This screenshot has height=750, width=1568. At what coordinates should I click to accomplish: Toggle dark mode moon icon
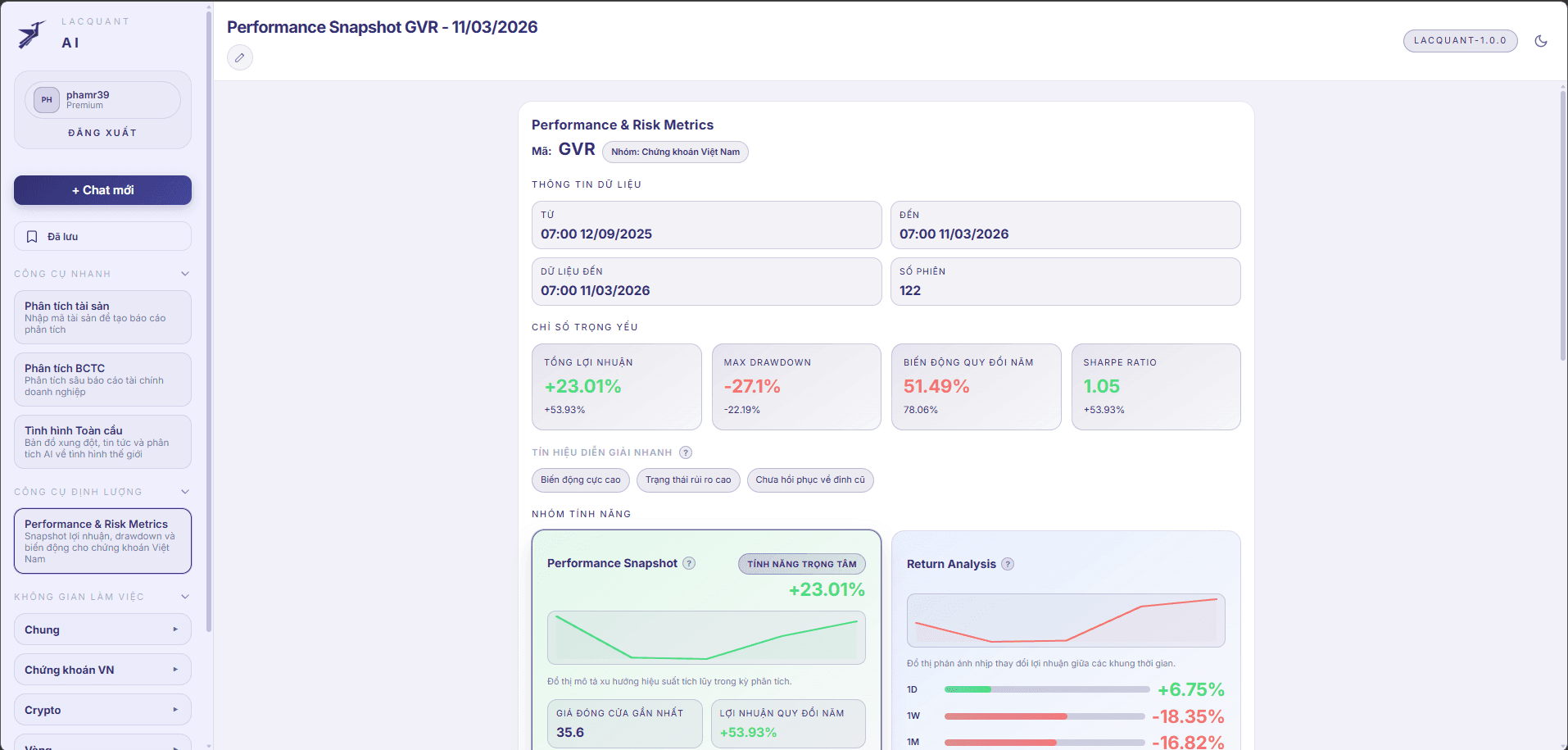tap(1540, 41)
